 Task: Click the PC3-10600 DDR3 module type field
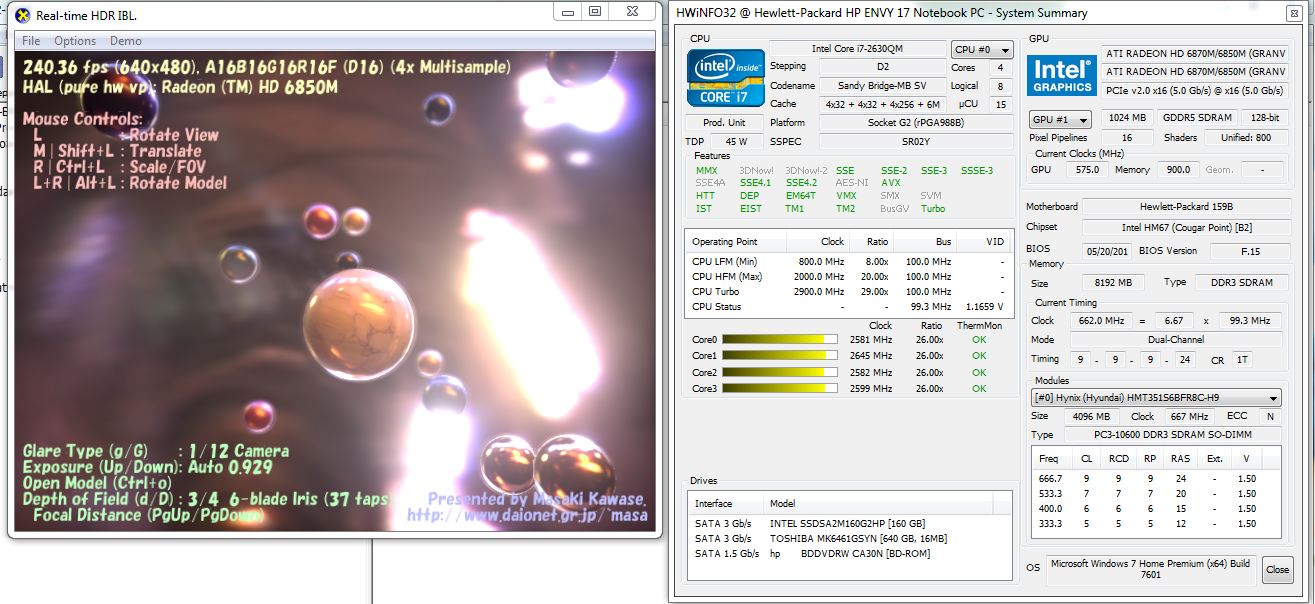coord(1171,435)
